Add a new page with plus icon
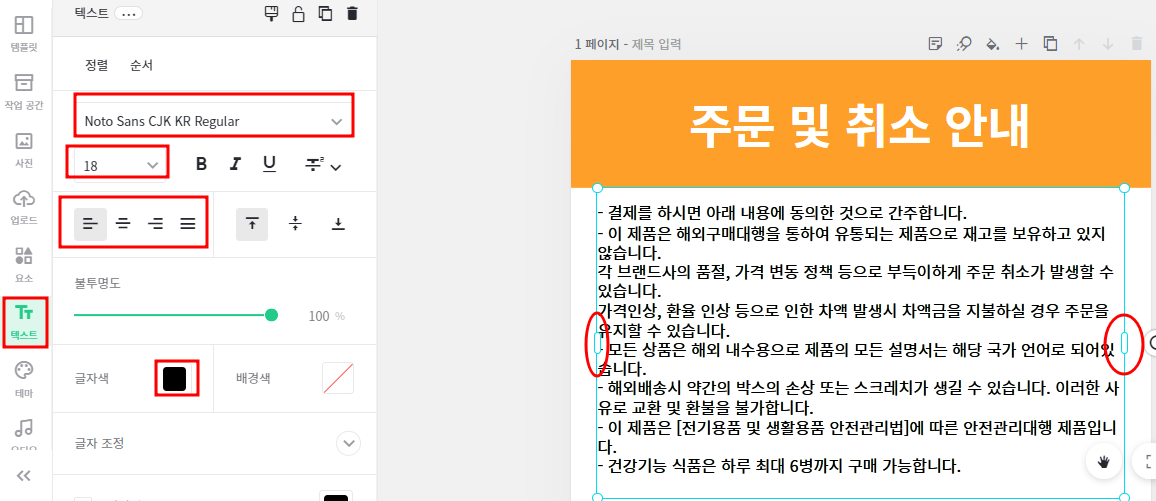1156x501 pixels. (1021, 44)
